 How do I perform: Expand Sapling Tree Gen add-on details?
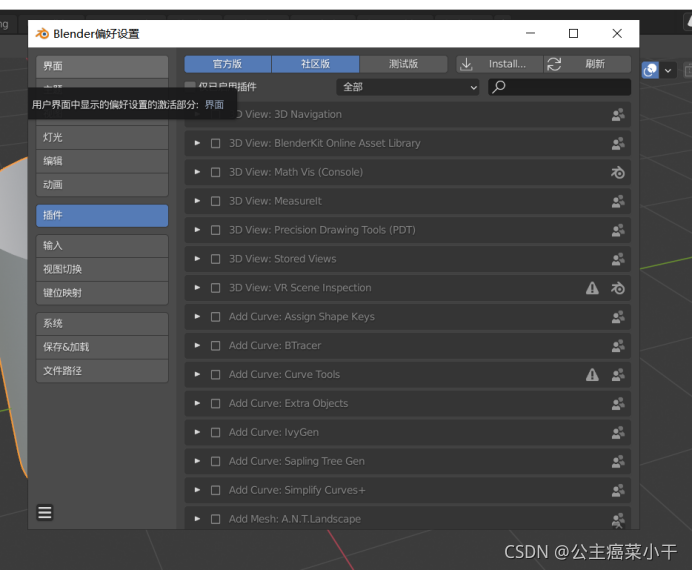pyautogui.click(x=197, y=461)
